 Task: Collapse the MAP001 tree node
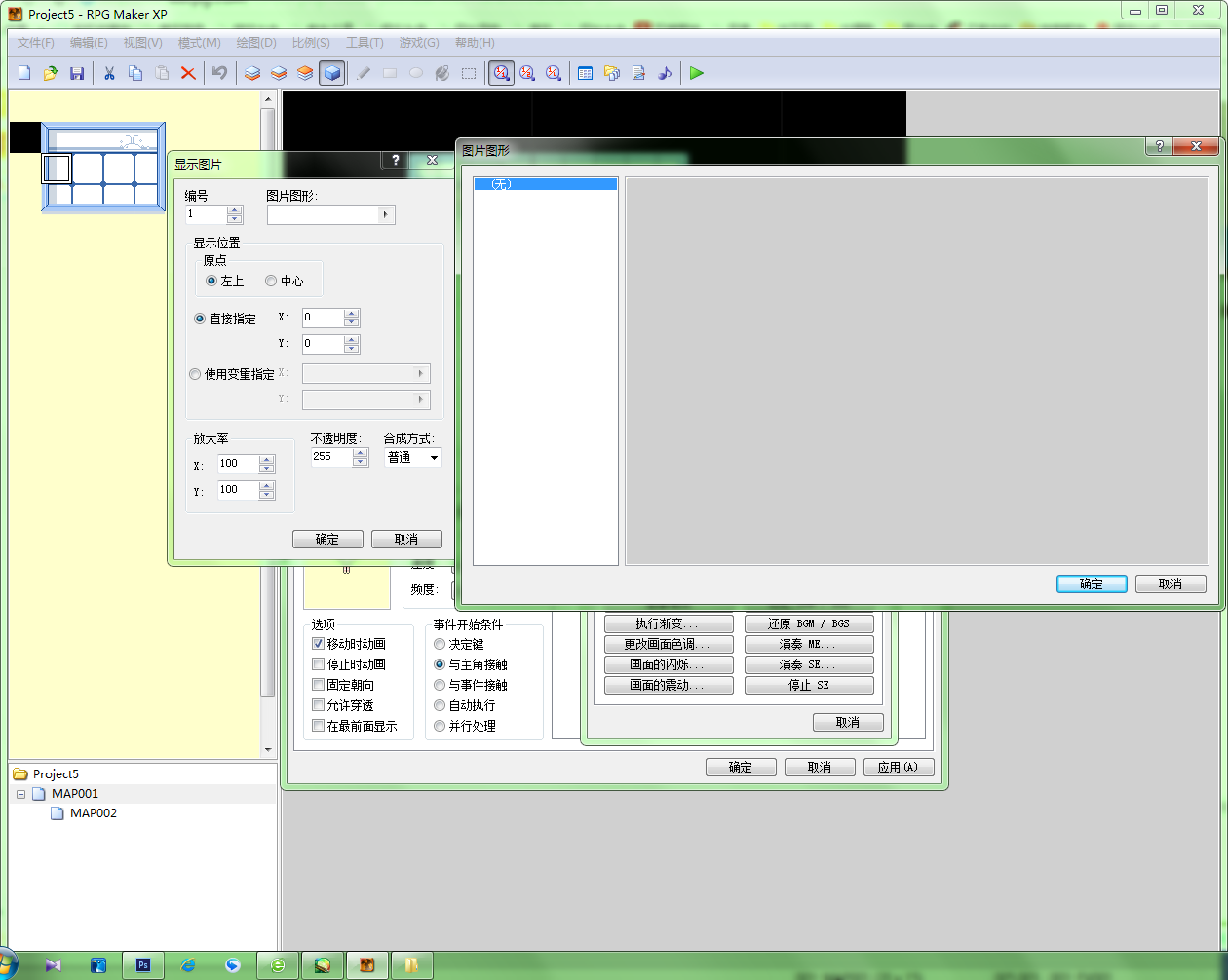20,794
